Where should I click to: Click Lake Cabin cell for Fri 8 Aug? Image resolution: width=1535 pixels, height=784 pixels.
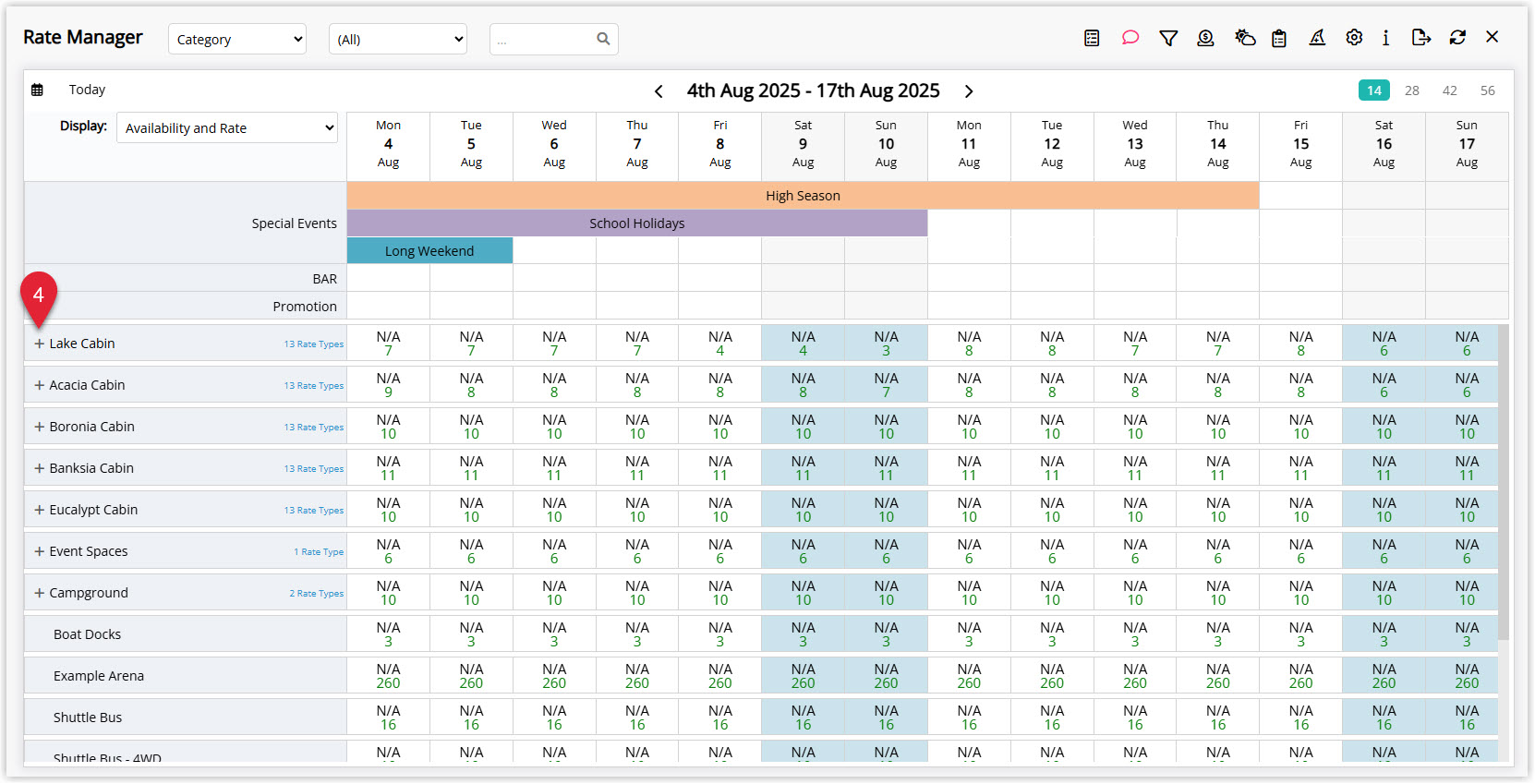coord(720,344)
